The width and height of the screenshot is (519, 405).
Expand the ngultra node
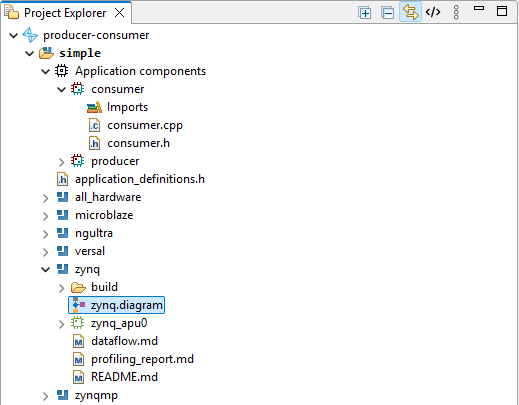point(45,234)
